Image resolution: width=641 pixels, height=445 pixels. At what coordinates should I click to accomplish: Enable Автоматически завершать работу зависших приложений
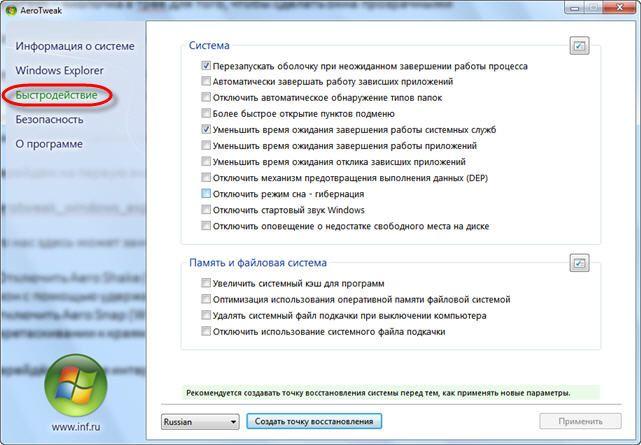click(206, 81)
